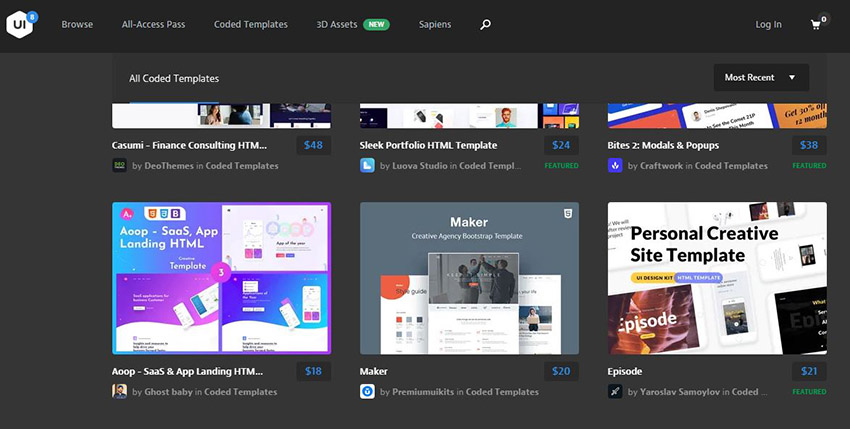Click the Yaroslav Samoylov author avatar
The width and height of the screenshot is (850, 429).
coord(615,392)
